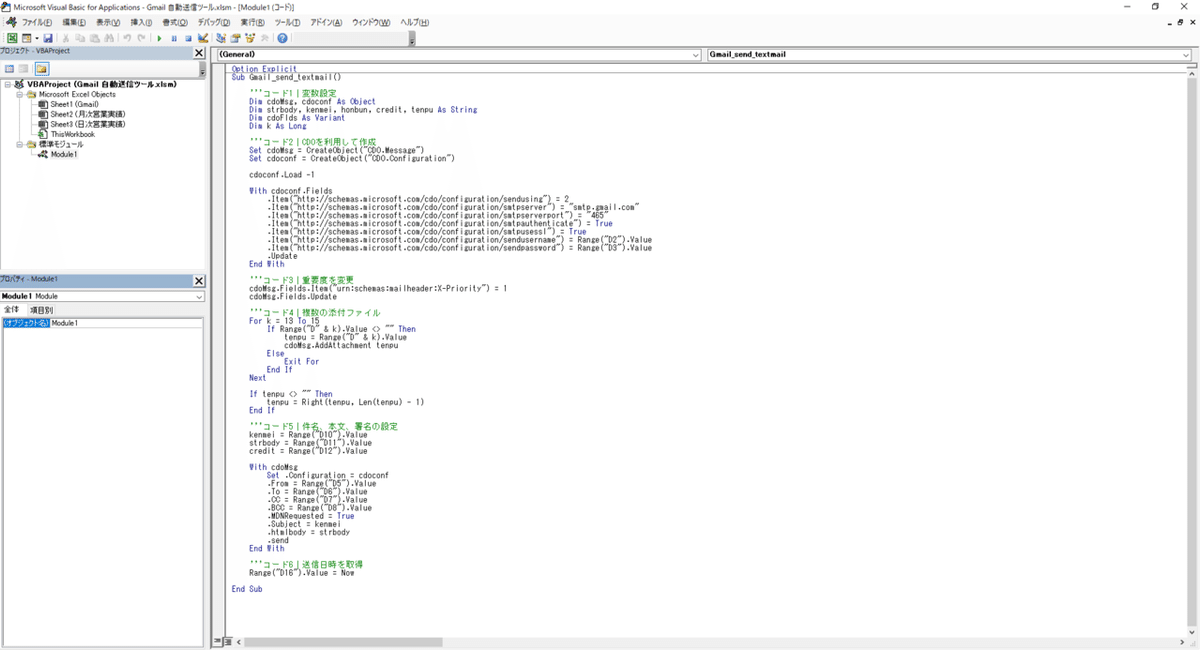Open the (General) object dropdown

coord(695,54)
